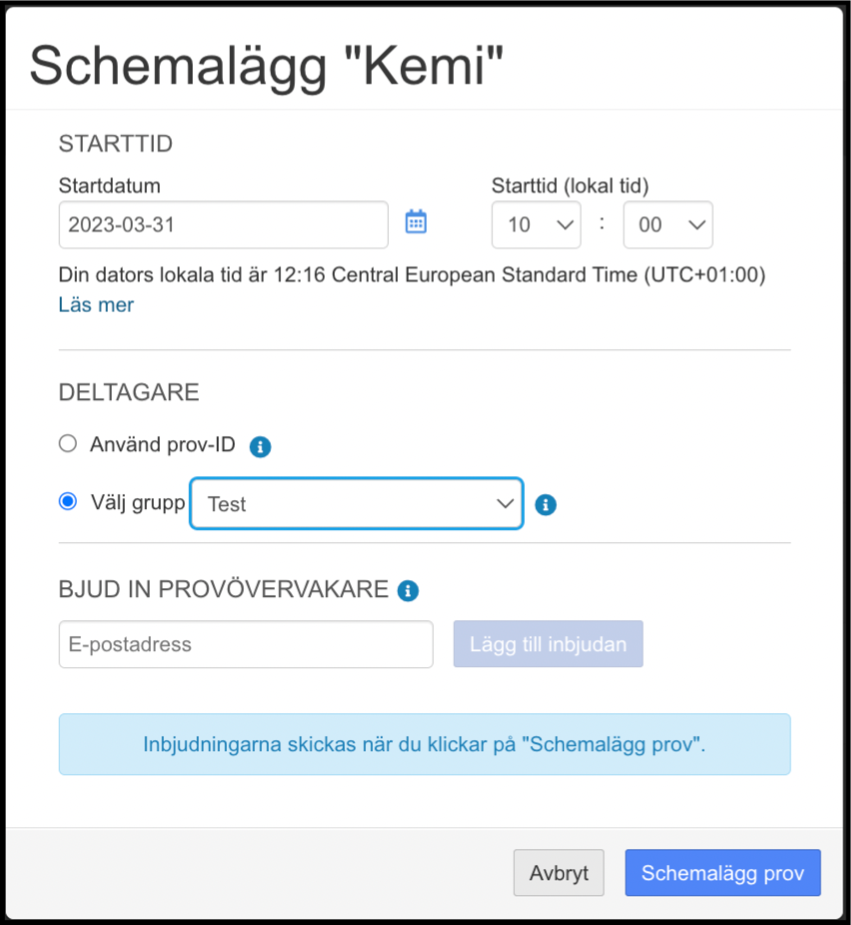Click info icon next to Använd prov-ID
The width and height of the screenshot is (851, 925).
pyautogui.click(x=260, y=447)
